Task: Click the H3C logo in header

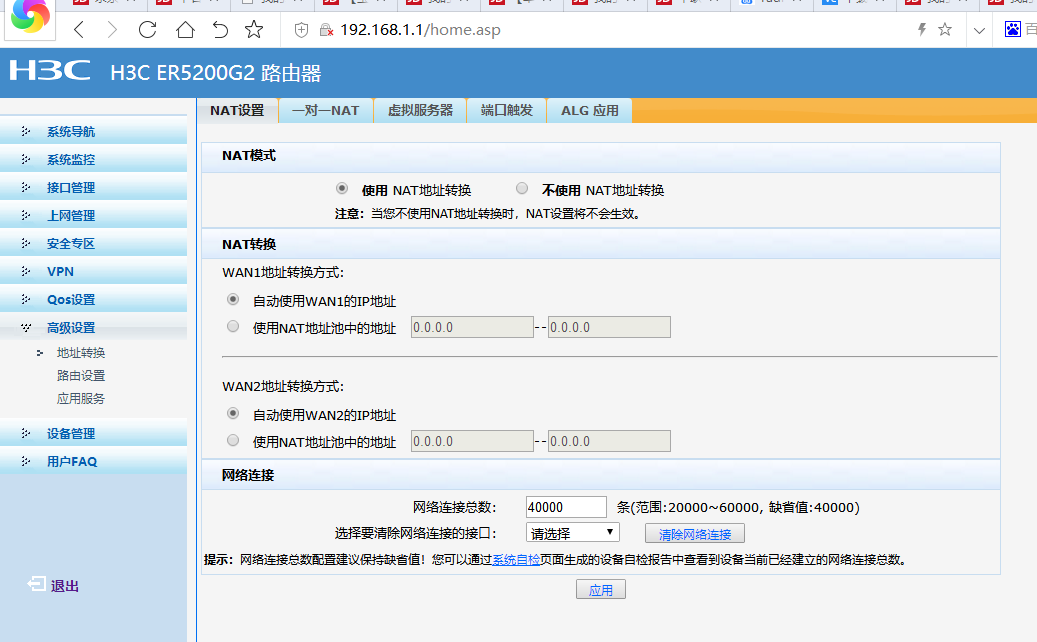Action: point(50,70)
